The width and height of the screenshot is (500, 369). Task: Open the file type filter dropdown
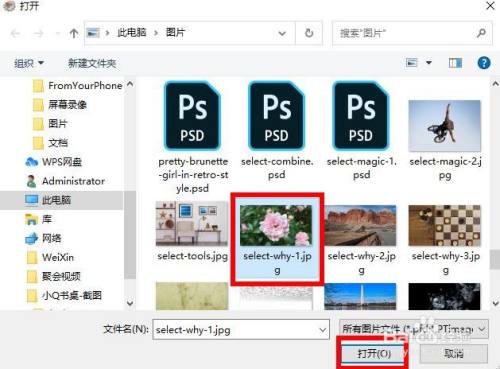414,329
